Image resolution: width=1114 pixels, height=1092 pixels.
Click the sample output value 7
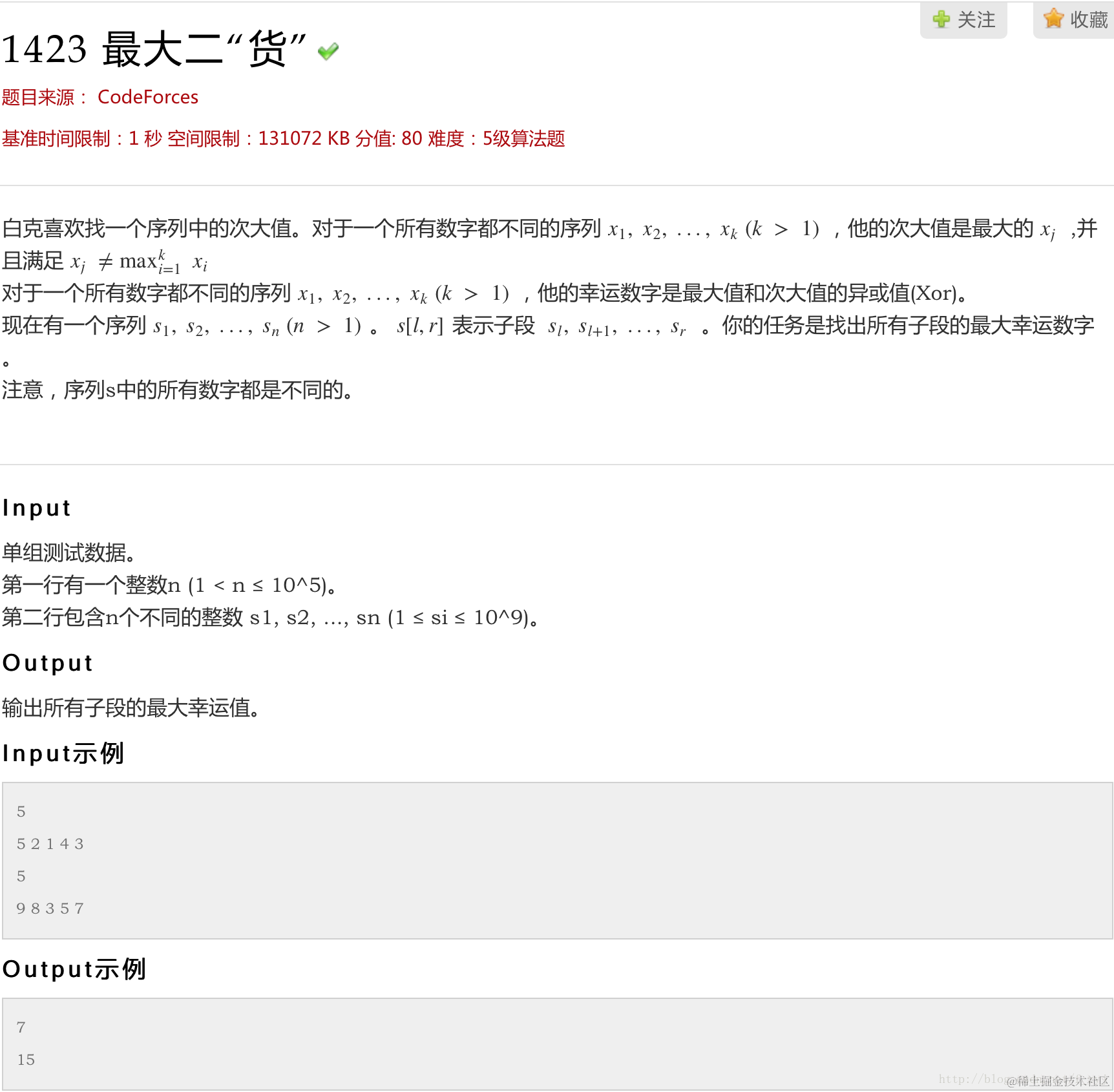point(21,1027)
